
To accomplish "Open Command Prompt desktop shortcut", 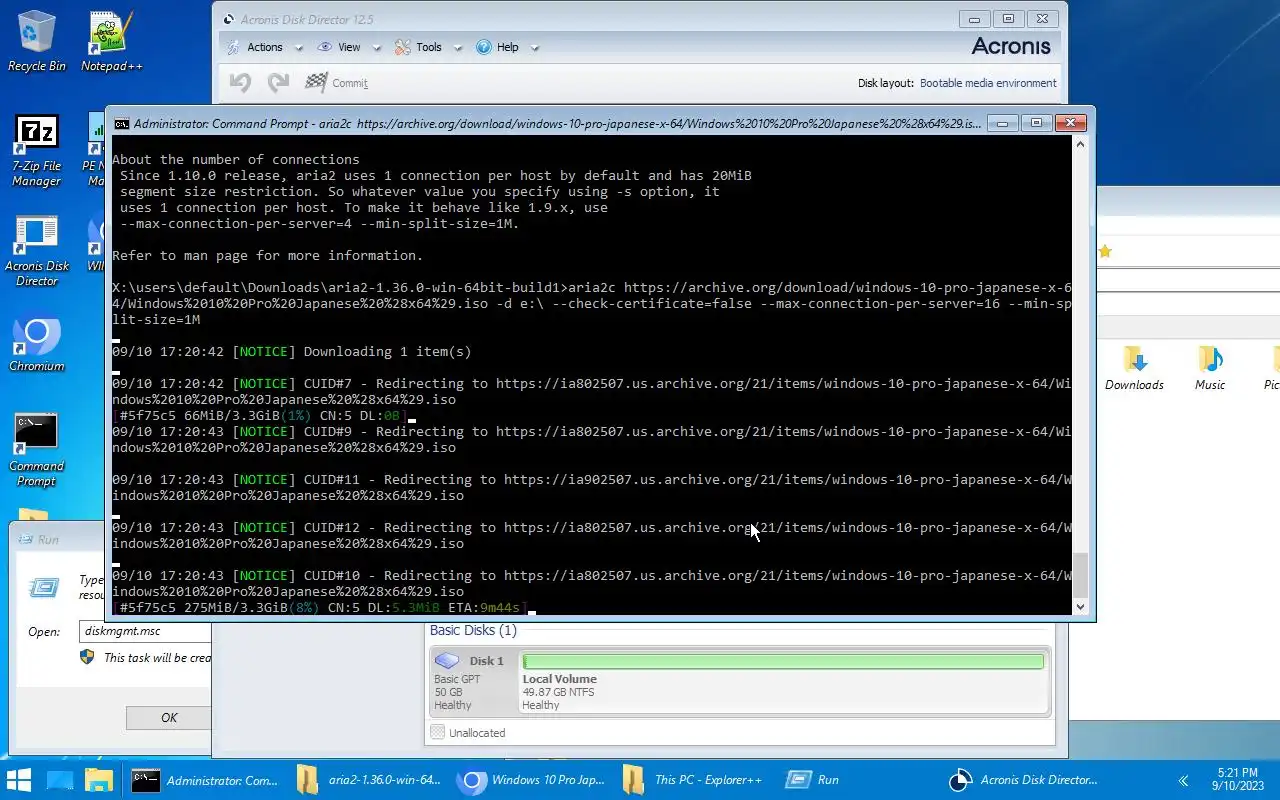I will click(x=37, y=451).
